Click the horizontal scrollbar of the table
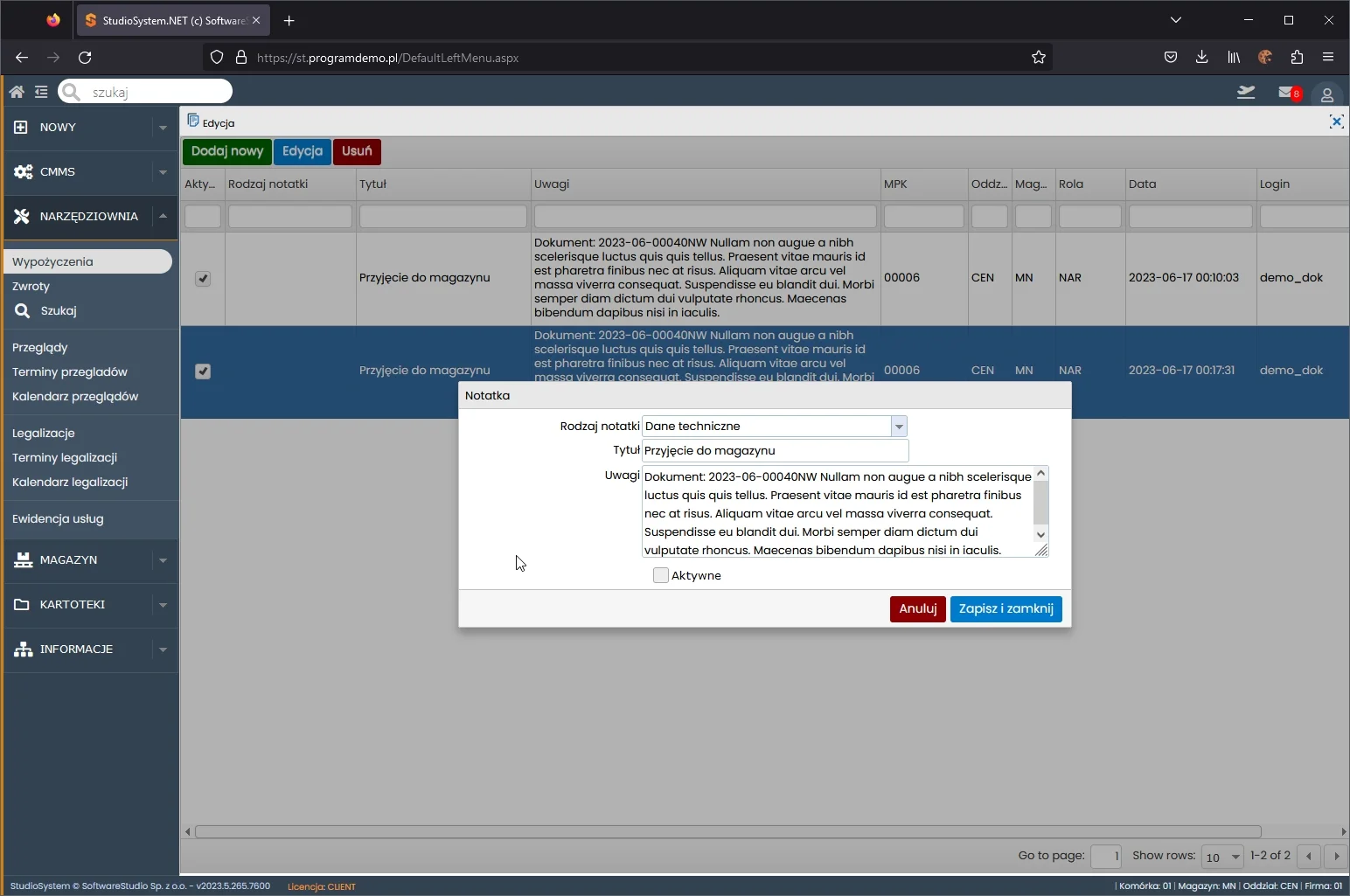Screen dimensions: 1350x896 click(727, 832)
